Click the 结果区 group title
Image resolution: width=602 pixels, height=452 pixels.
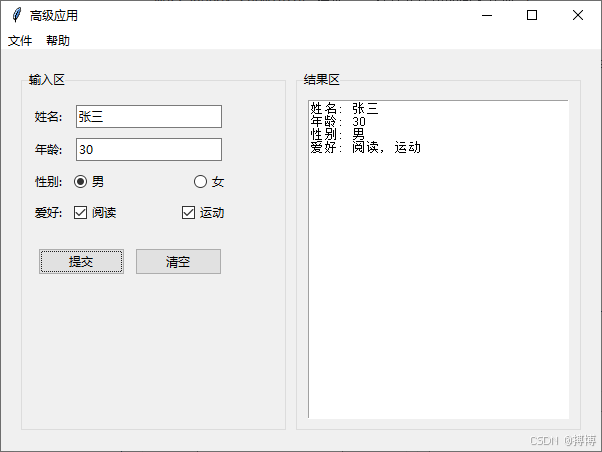coord(322,80)
